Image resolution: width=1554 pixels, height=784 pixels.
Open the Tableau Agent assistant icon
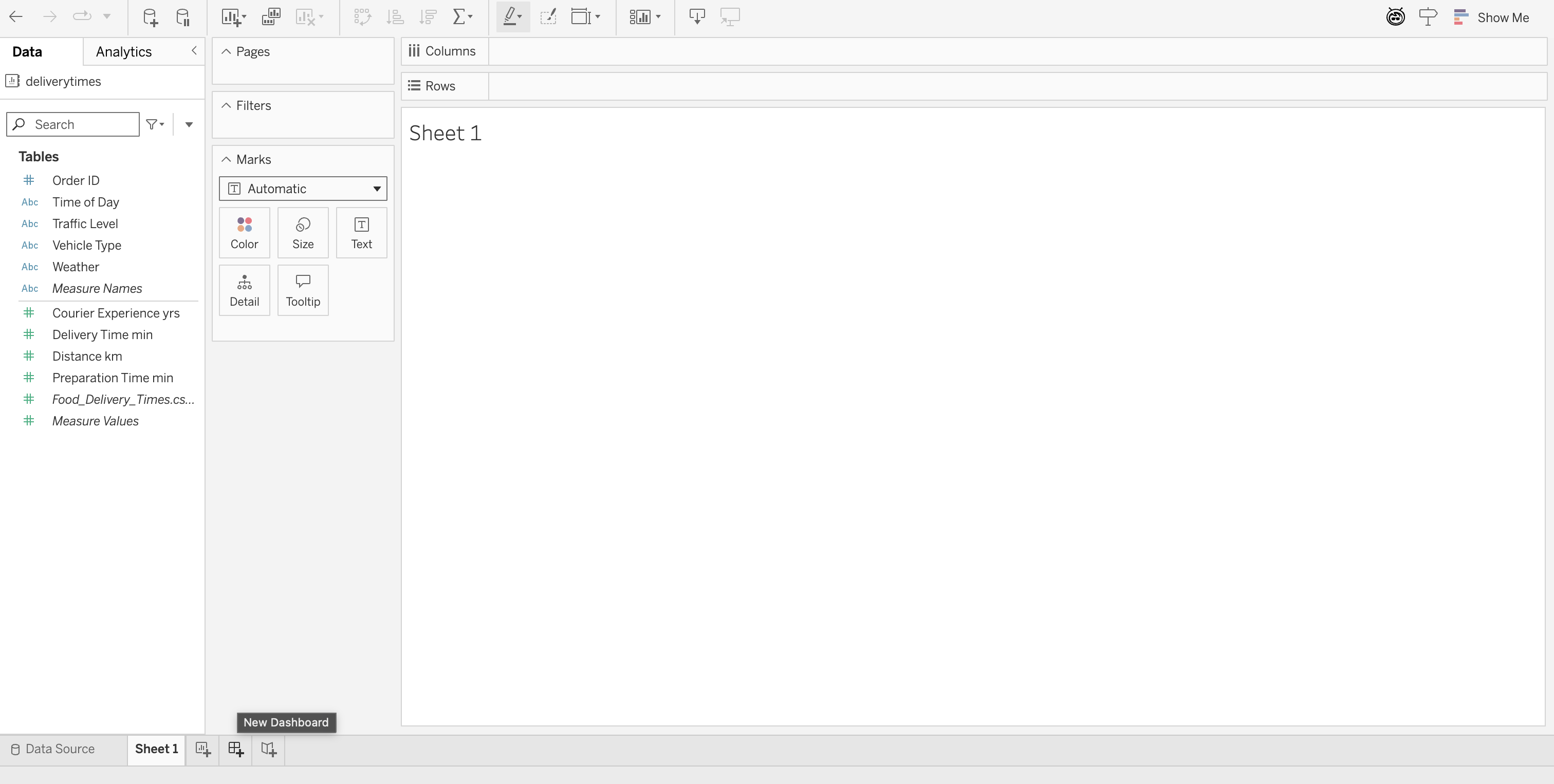click(1395, 16)
